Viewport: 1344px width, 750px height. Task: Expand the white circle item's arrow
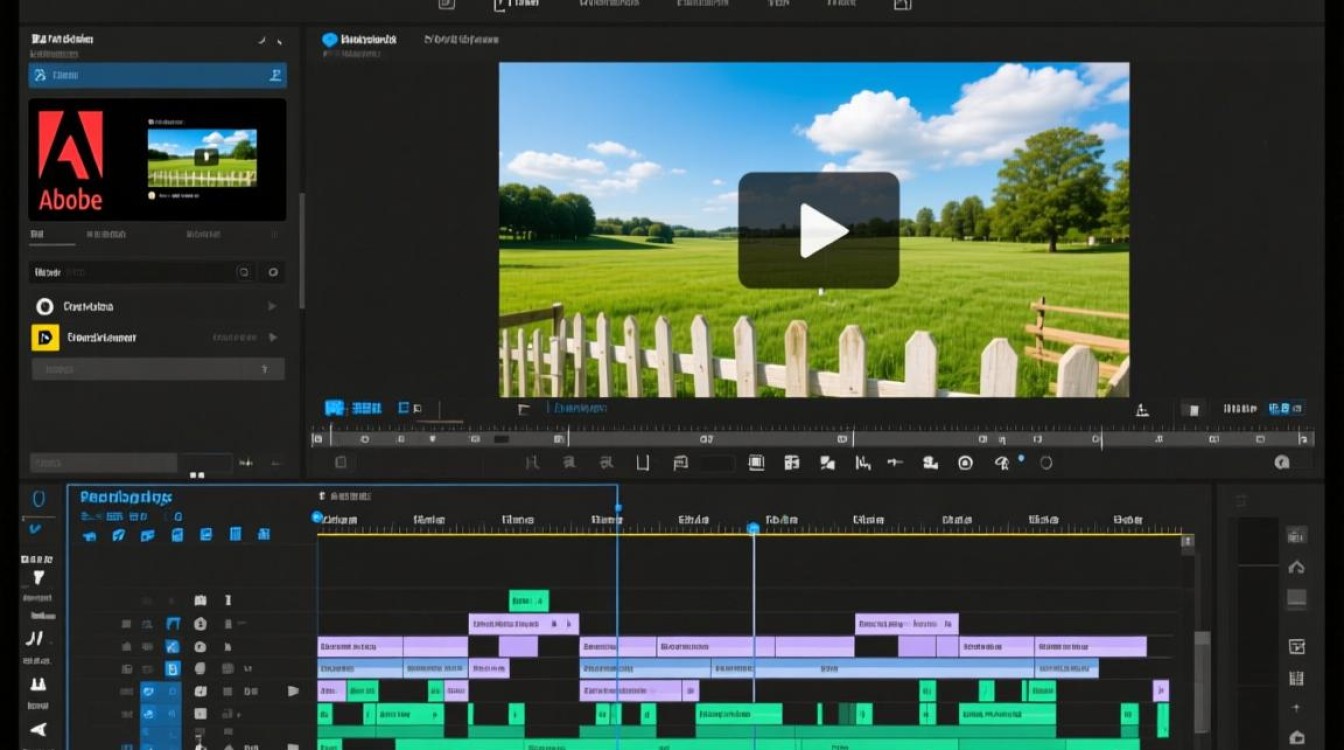tap(271, 307)
